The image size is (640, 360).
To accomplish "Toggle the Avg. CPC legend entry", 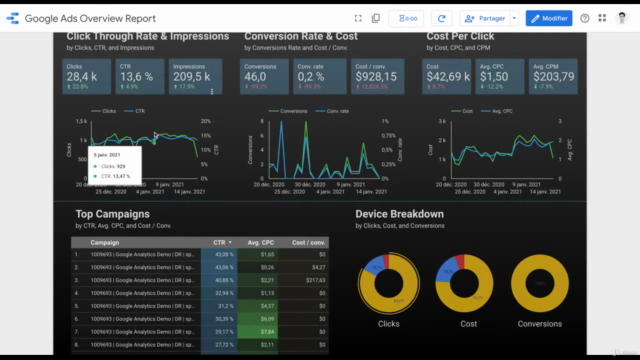I will (497, 111).
